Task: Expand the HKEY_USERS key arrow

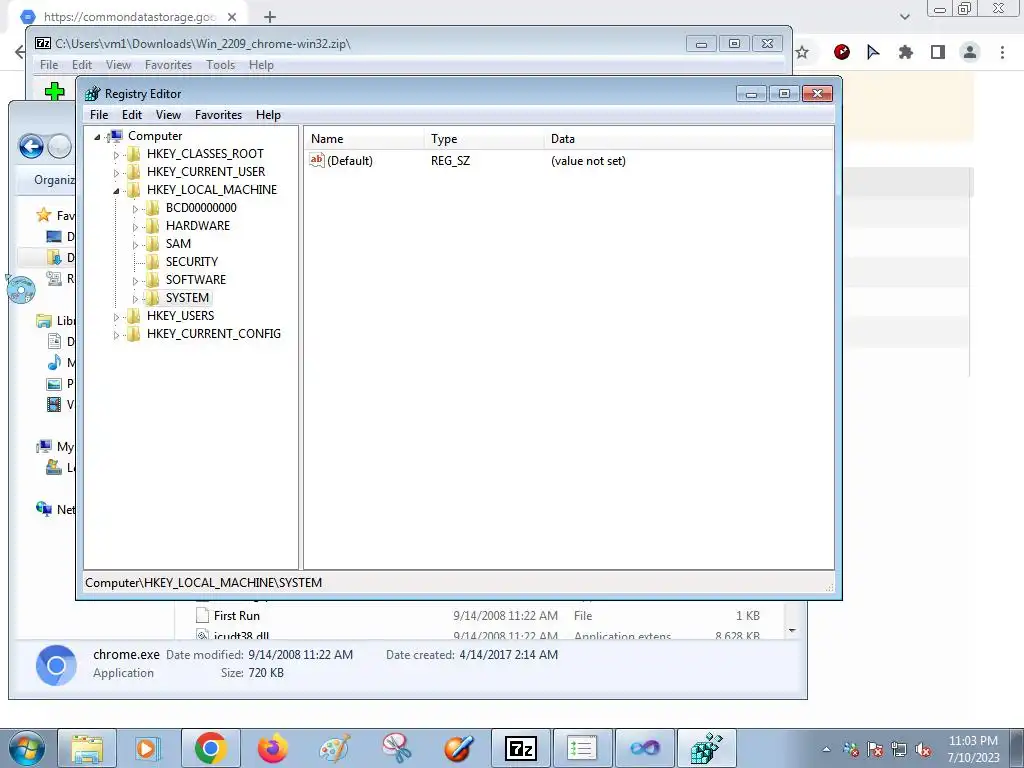Action: [116, 317]
